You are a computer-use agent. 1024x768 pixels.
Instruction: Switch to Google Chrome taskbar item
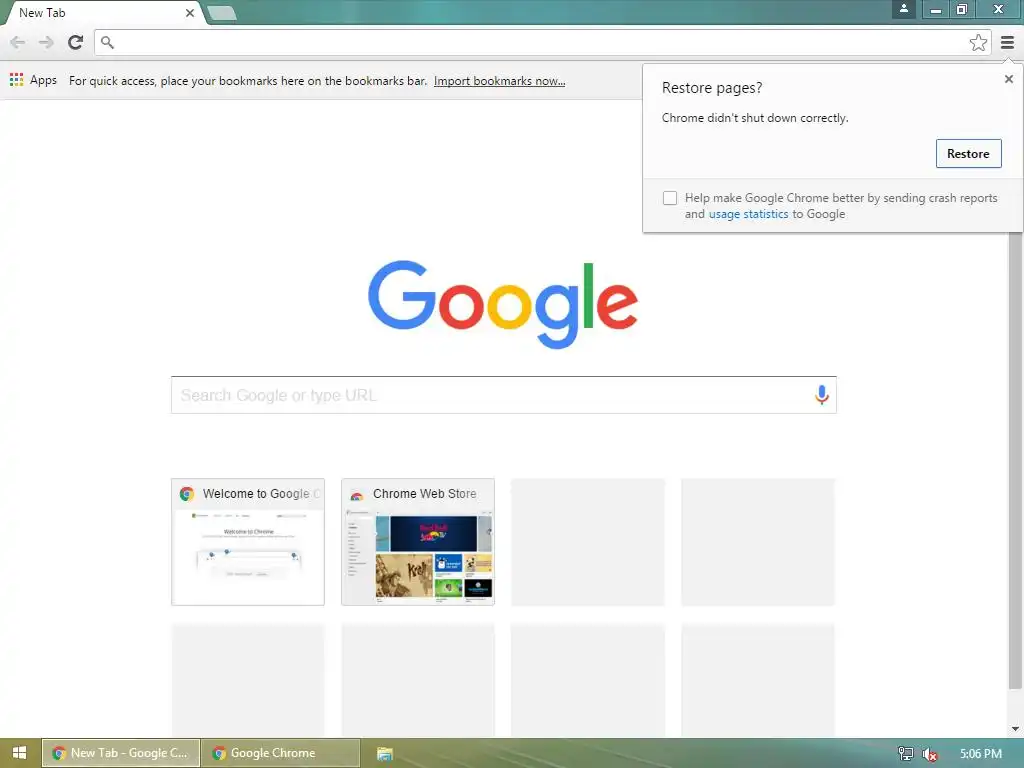point(281,753)
